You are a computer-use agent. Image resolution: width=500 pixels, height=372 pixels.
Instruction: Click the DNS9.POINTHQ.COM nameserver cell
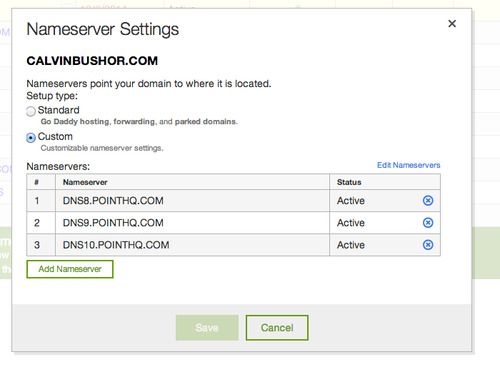[192, 223]
